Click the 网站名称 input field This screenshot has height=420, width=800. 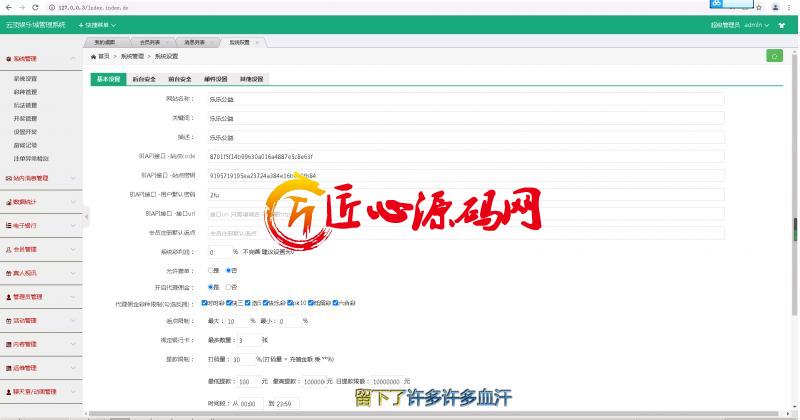[x=466, y=100]
